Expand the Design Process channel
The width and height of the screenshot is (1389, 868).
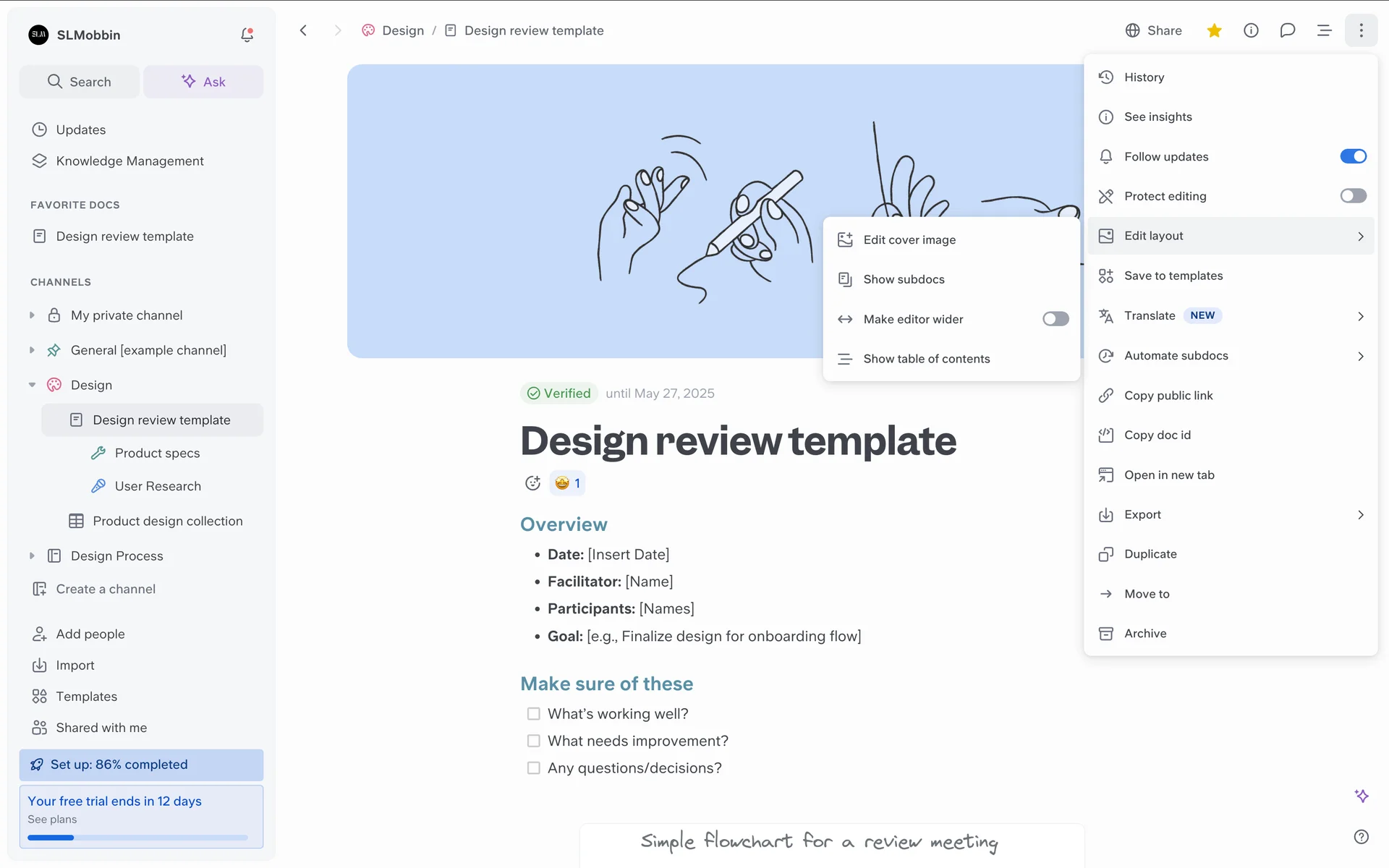pos(32,556)
